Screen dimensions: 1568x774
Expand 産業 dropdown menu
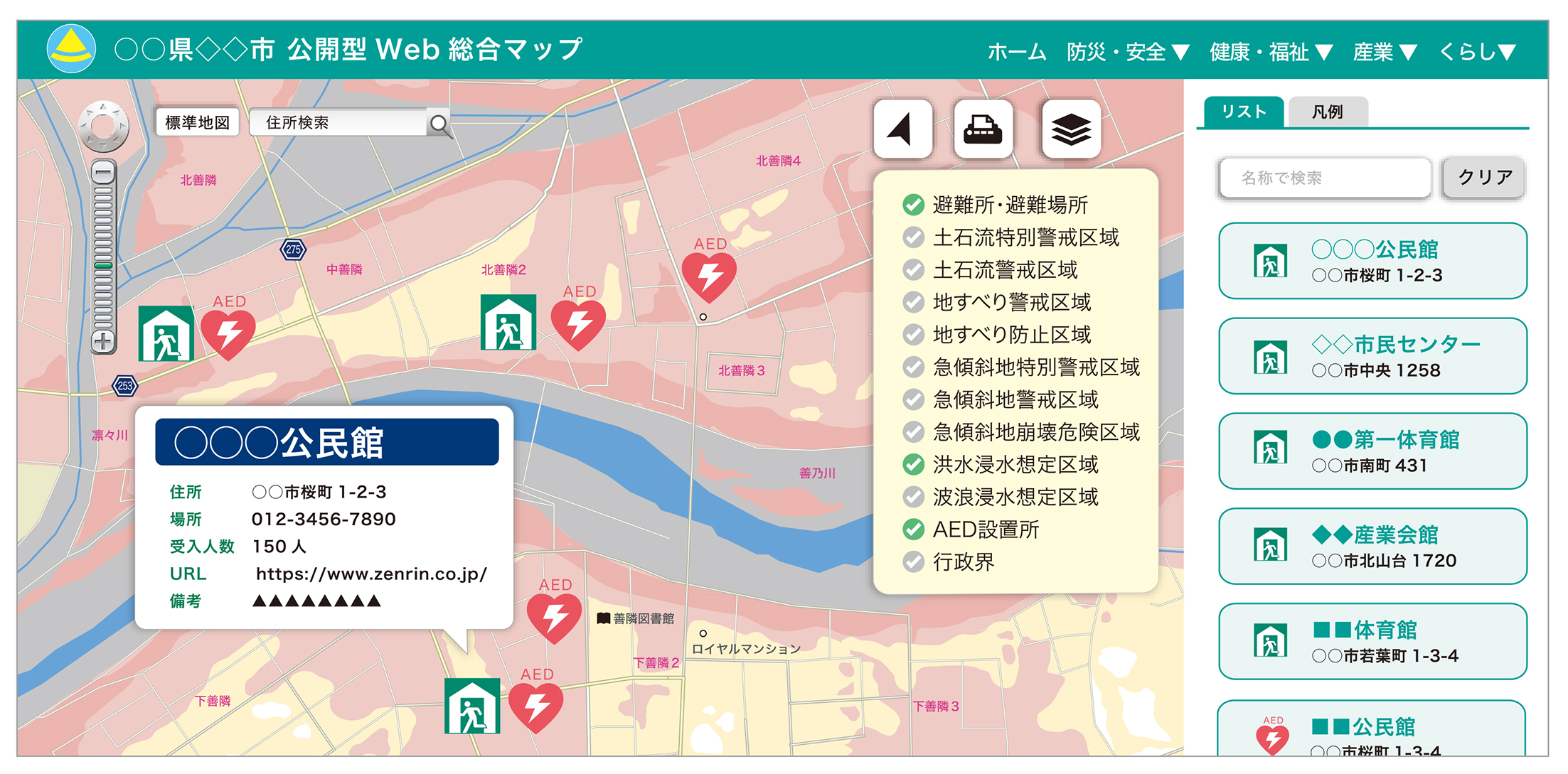point(1385,52)
